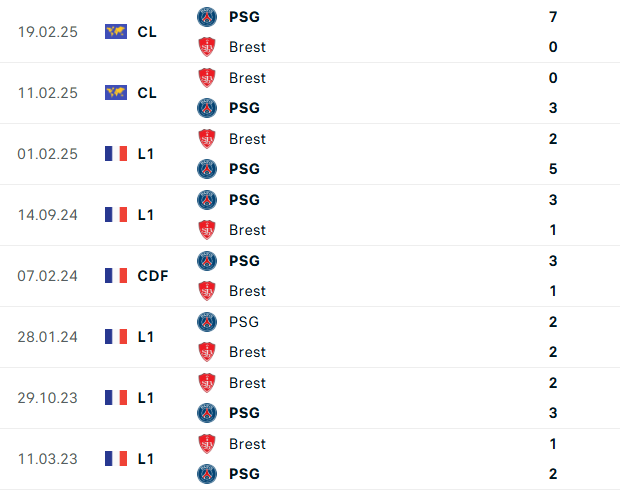This screenshot has height=490, width=620.
Task: Open Brest team name in 14.09.24 match
Action: tap(247, 229)
